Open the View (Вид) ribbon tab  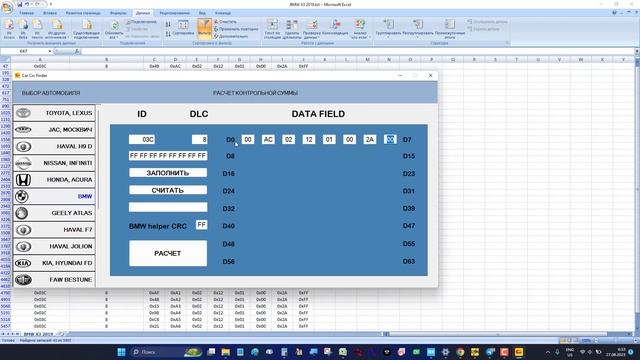(202, 13)
